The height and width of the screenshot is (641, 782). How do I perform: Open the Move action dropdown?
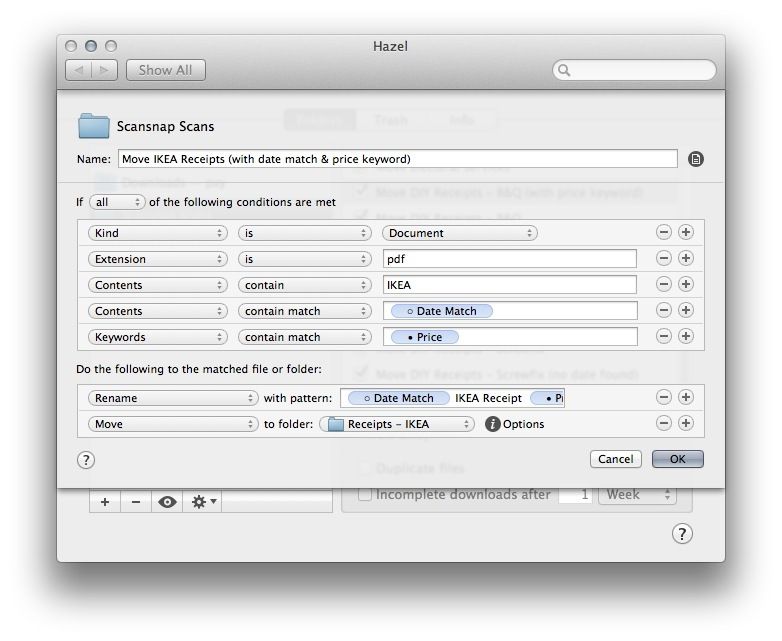173,424
